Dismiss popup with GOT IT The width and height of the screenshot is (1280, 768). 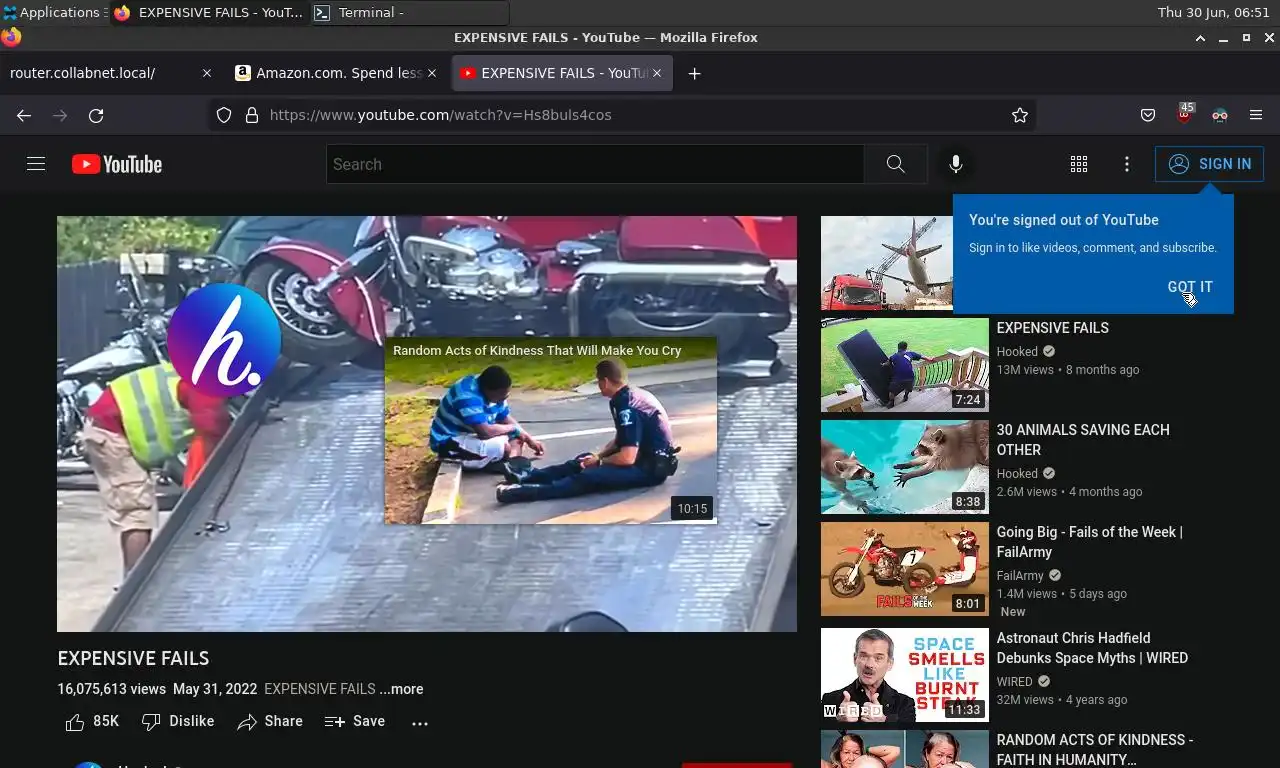[x=1190, y=287]
